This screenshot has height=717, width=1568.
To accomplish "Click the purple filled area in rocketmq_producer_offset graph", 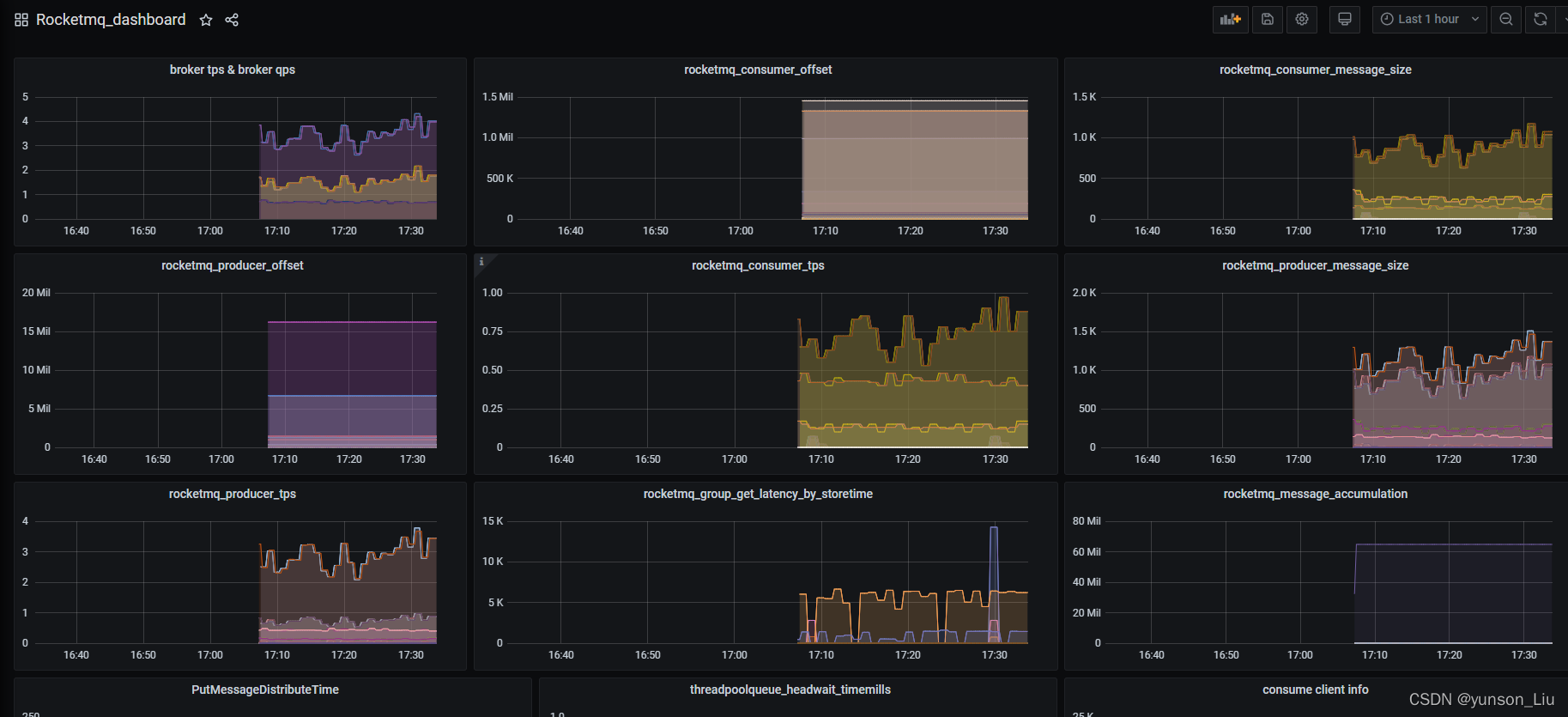I will [352, 358].
